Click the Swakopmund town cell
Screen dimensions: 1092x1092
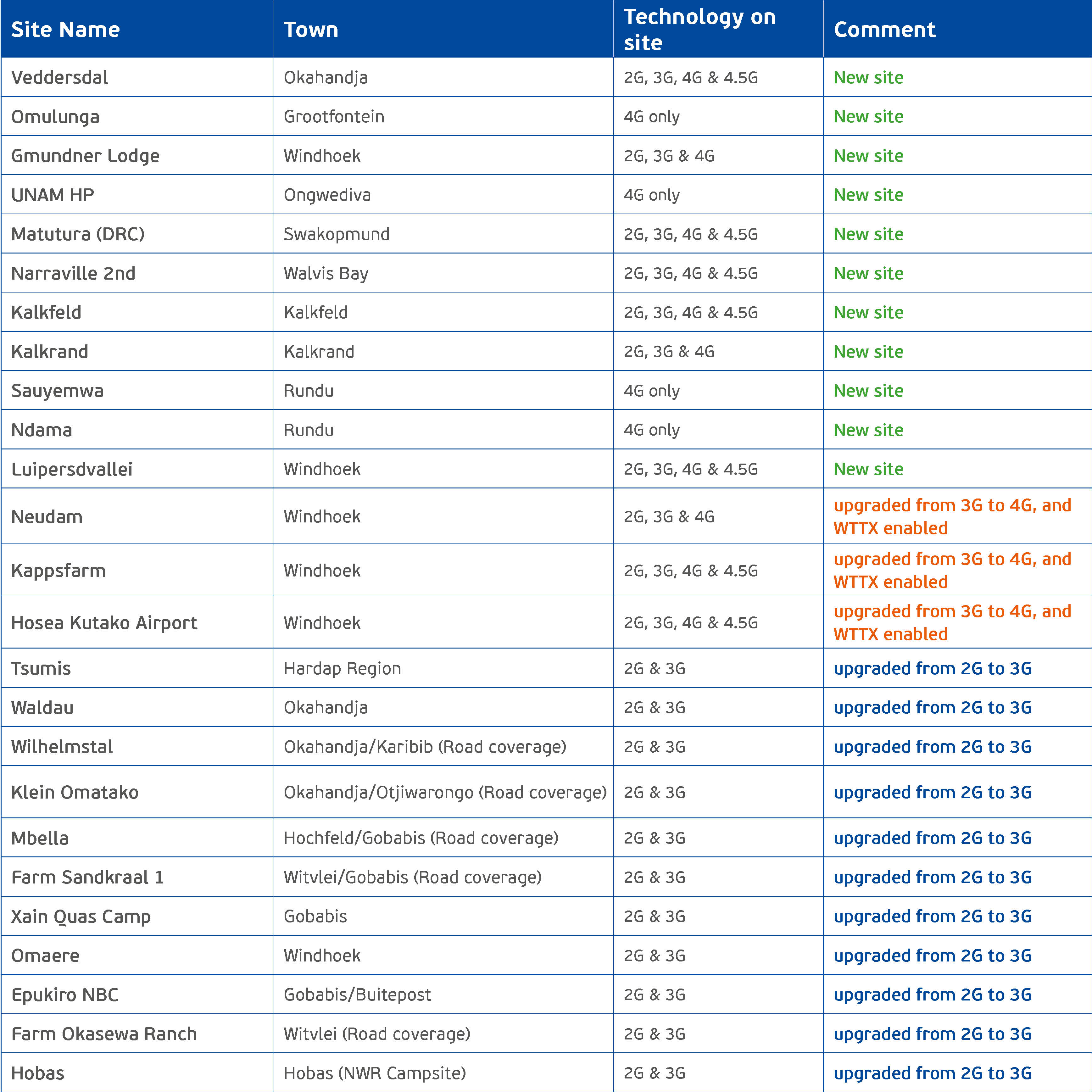click(336, 234)
